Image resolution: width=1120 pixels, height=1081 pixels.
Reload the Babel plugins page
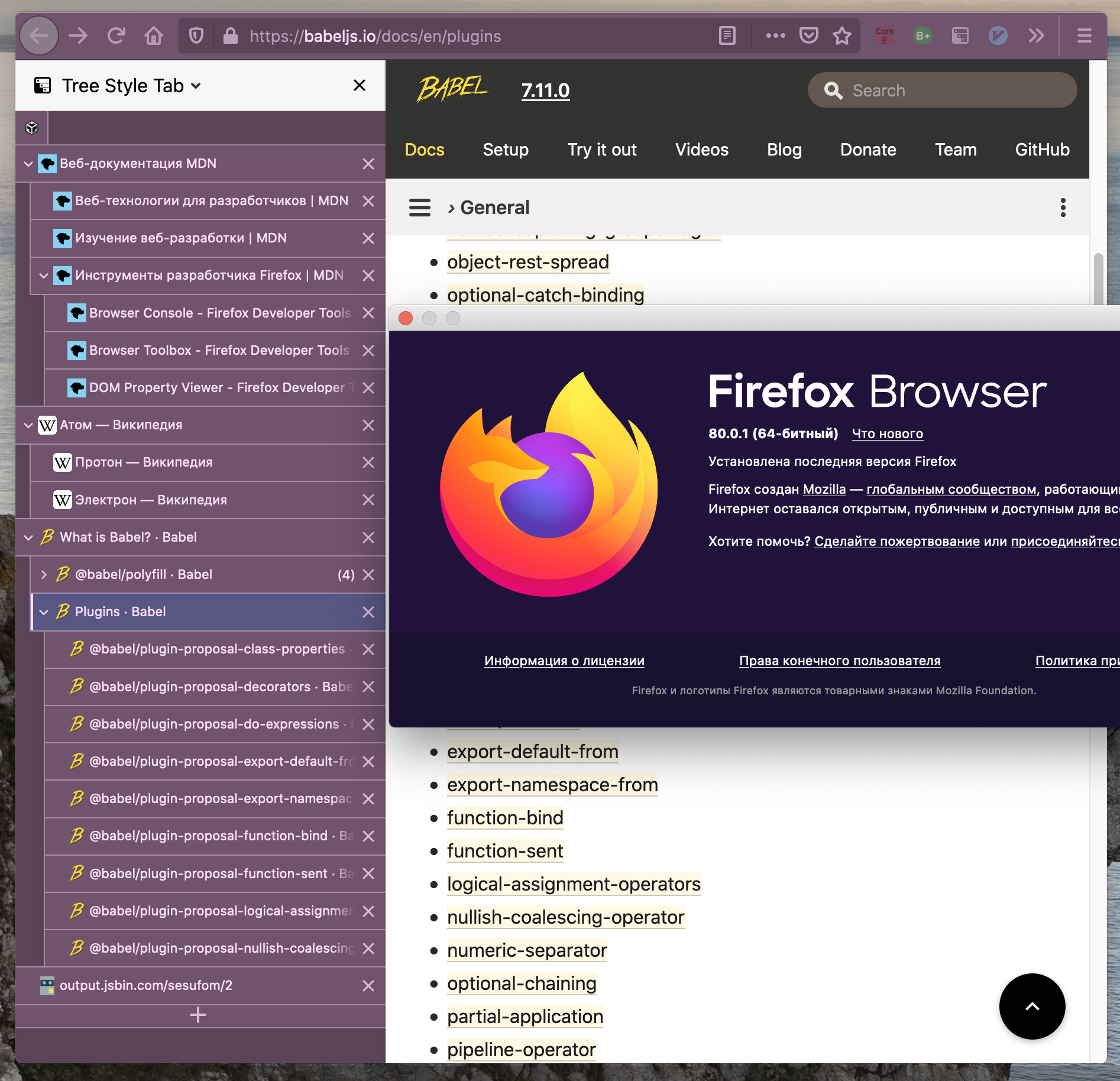tap(116, 36)
